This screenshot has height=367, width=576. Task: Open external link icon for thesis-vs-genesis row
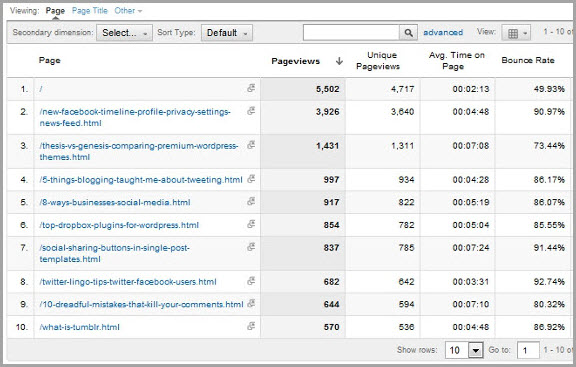point(251,145)
